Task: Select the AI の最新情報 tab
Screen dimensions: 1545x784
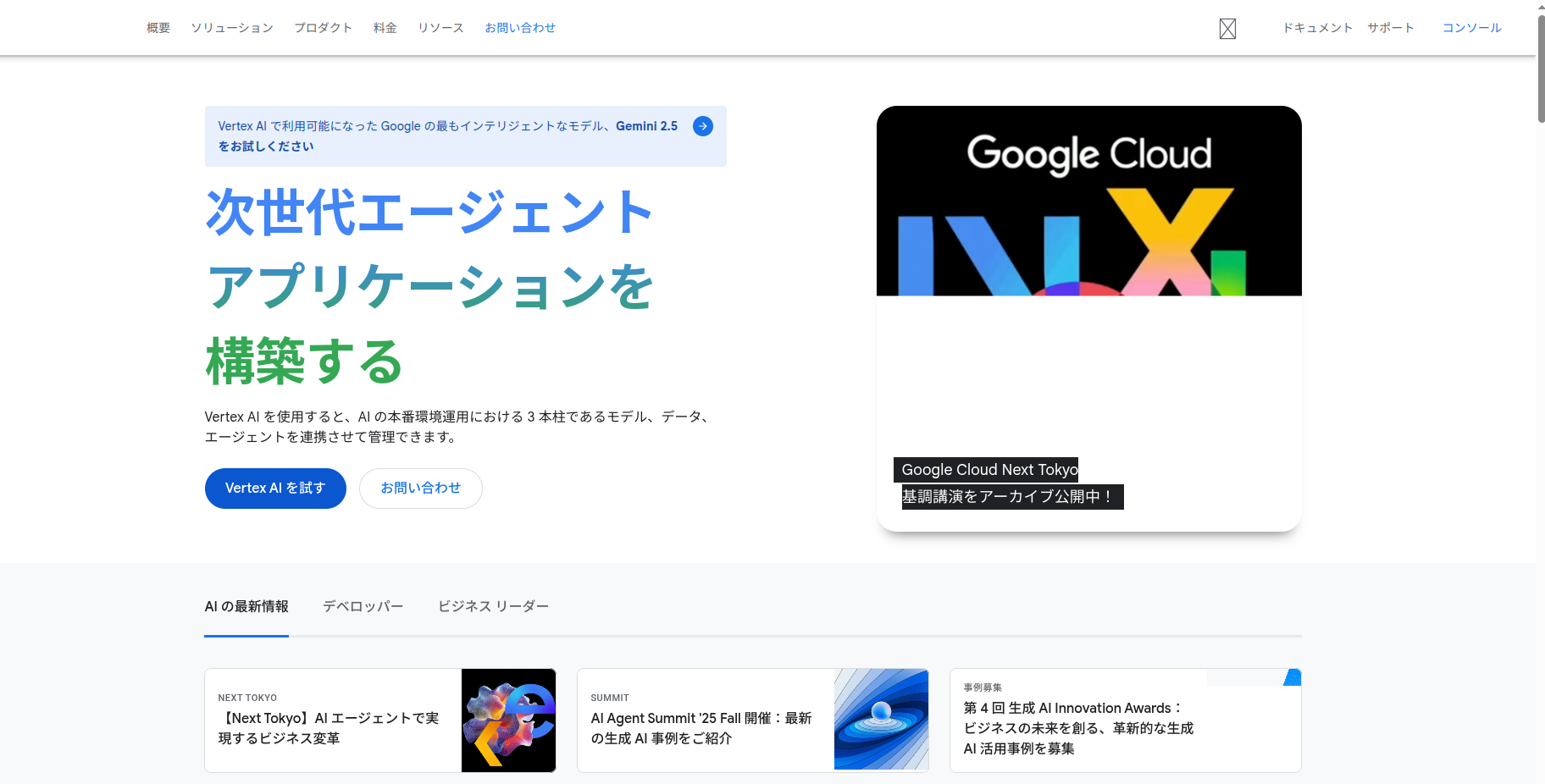Action: (x=246, y=607)
